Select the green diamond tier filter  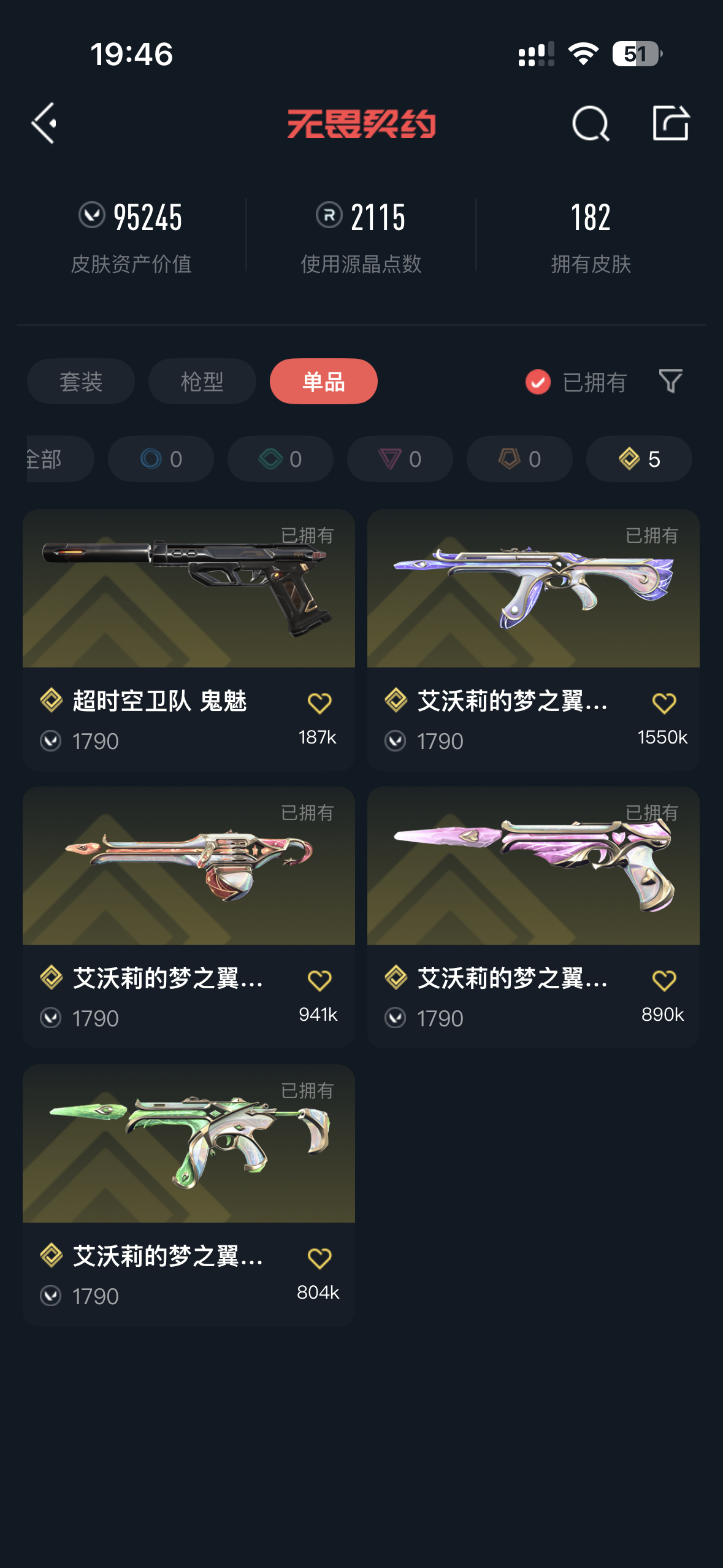[280, 459]
